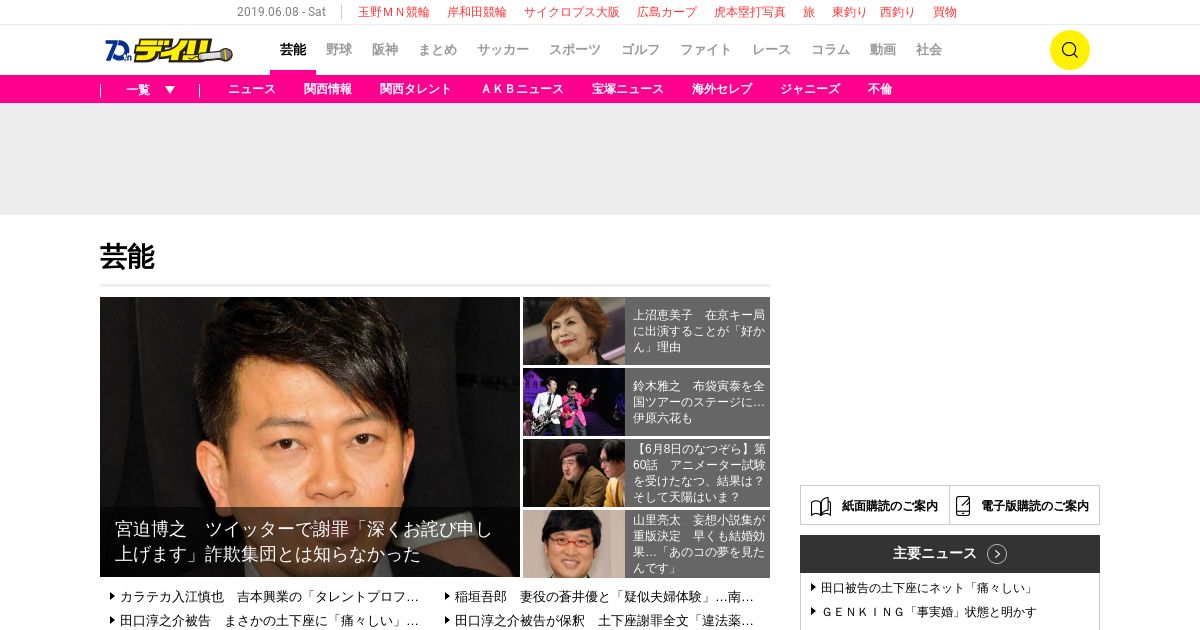Open the 旅 link in top bar
Viewport: 1200px width, 630px height.
coord(809,12)
